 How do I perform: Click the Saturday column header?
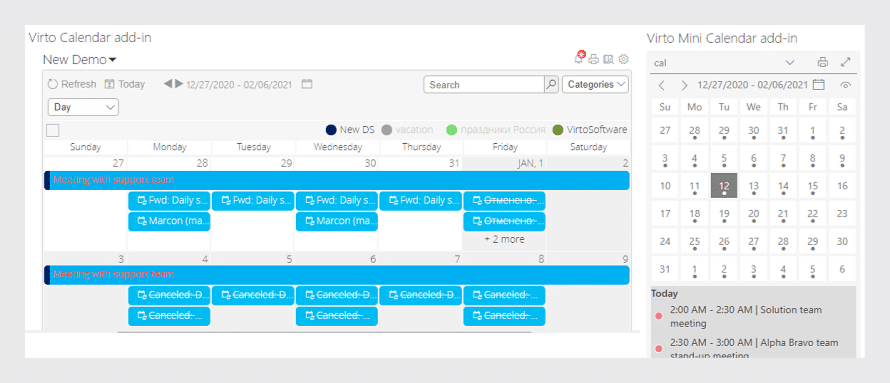589,148
